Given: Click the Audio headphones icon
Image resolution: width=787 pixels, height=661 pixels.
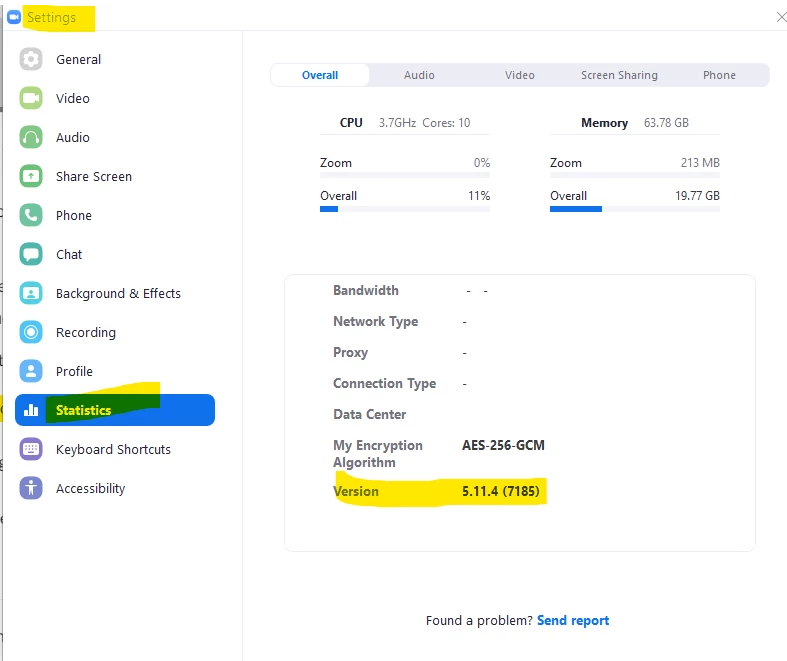Looking at the screenshot, I should (x=31, y=137).
